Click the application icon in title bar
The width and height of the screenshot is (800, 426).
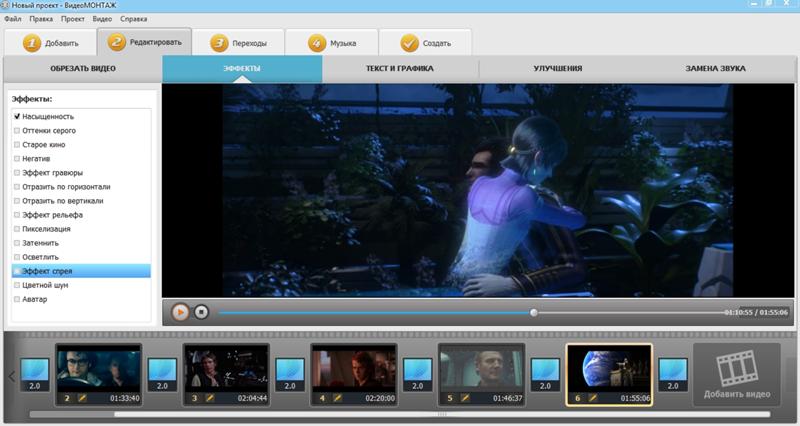coord(5,5)
